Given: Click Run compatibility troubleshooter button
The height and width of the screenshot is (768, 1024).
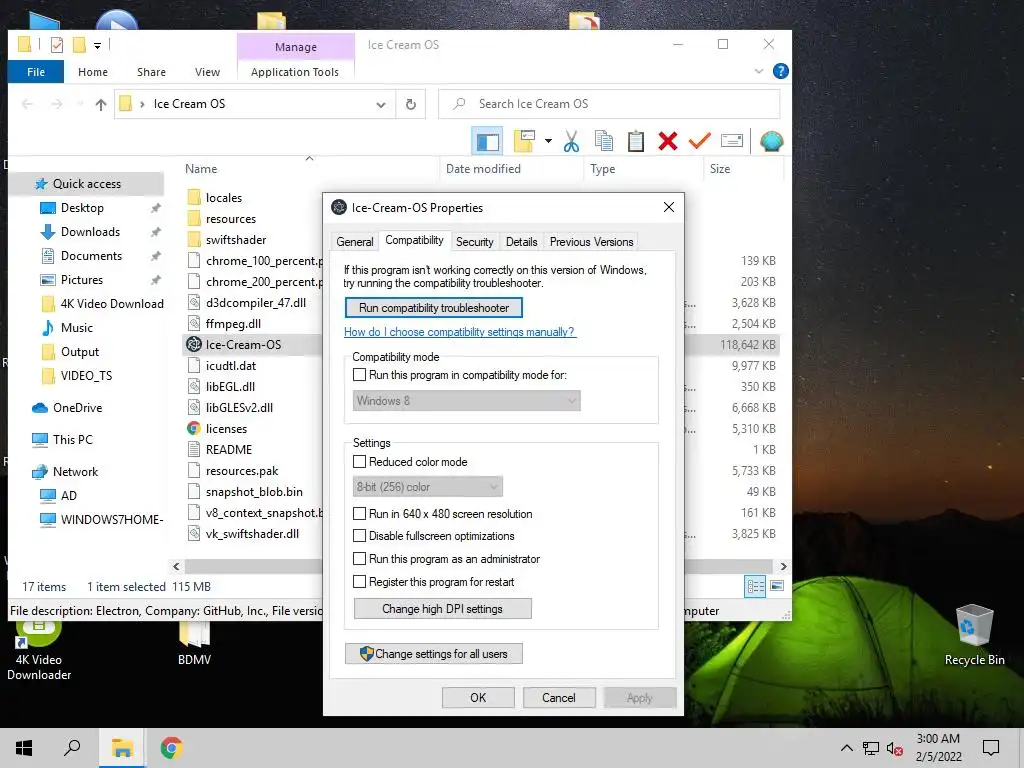Looking at the screenshot, I should pos(434,308).
